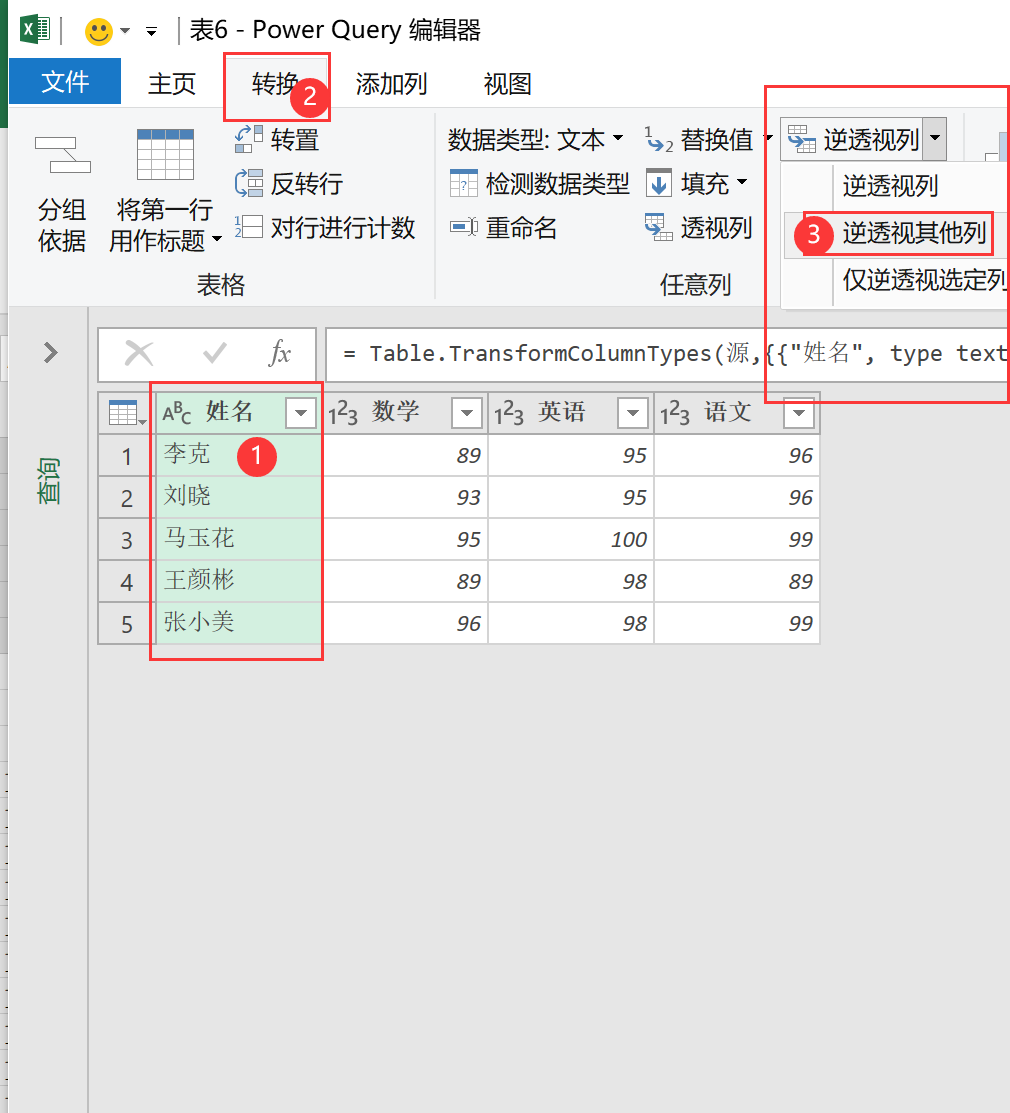This screenshot has height=1113, width=1010.
Task: Click the 反转行 reverse rows button
Action: (289, 184)
